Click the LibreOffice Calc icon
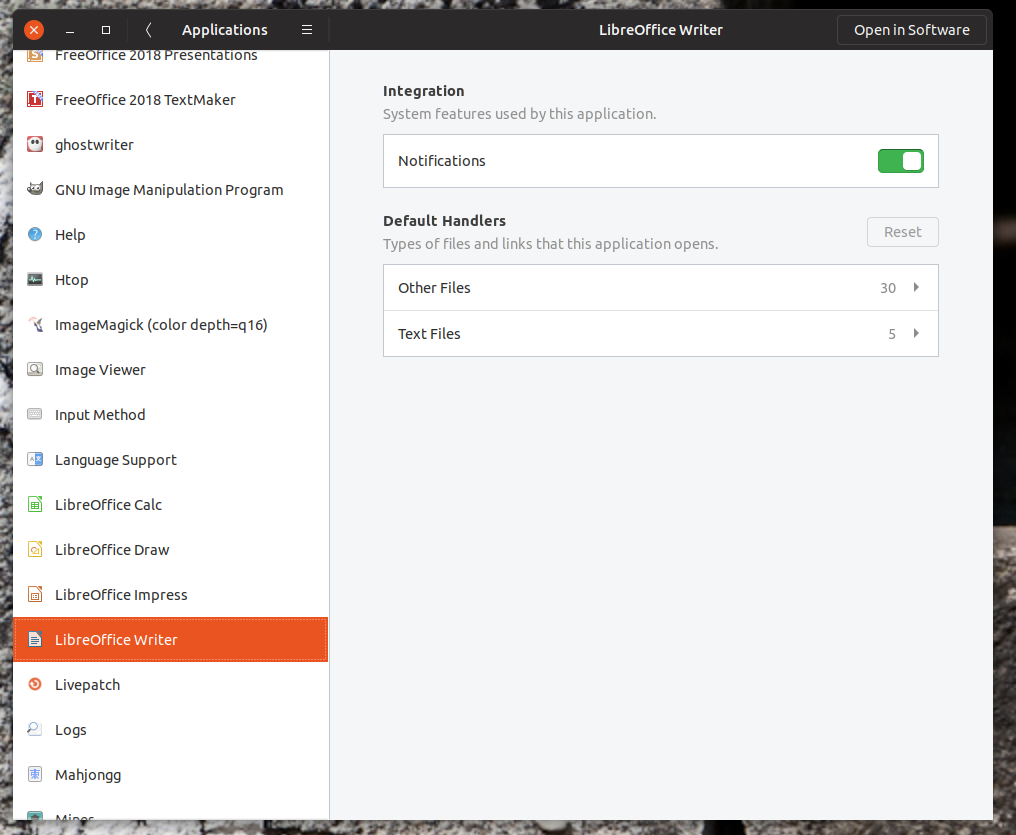This screenshot has width=1016, height=835. 35,504
